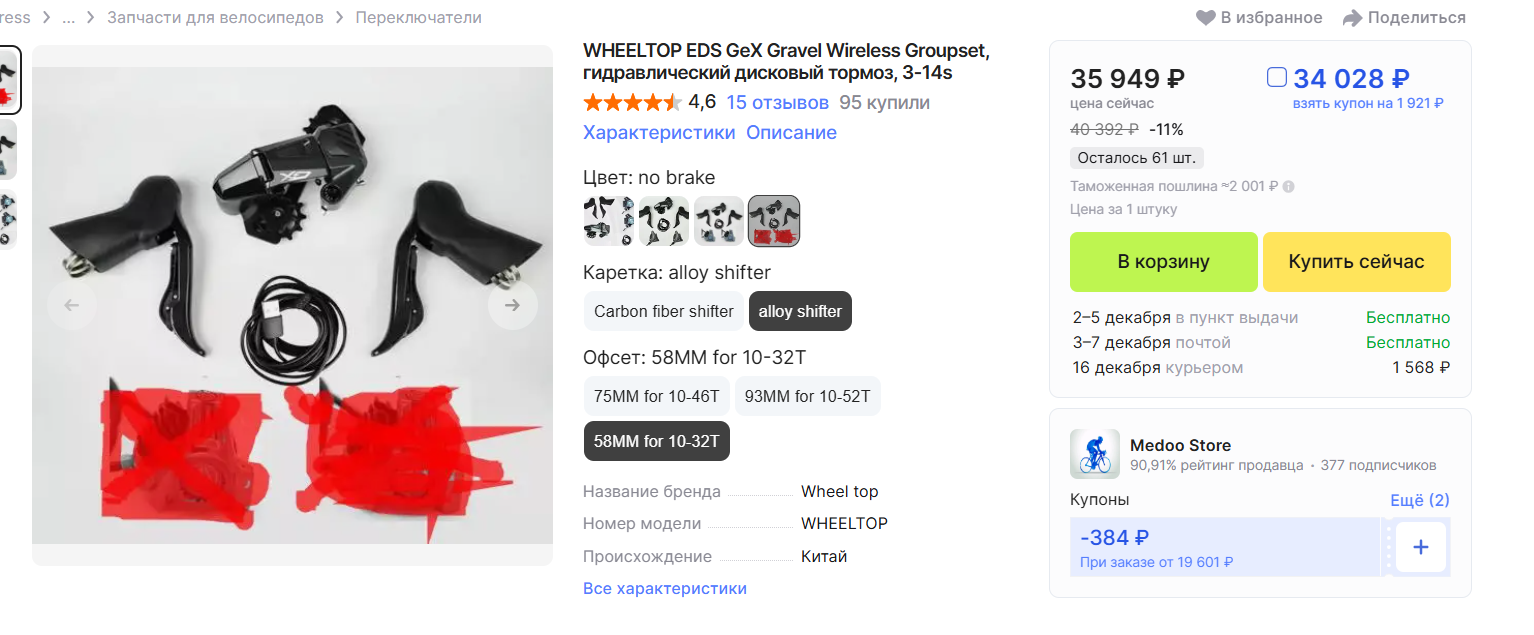Viewport: 1534px width, 635px height.
Task: Open the second product thumbnail on left
Action: pos(8,150)
